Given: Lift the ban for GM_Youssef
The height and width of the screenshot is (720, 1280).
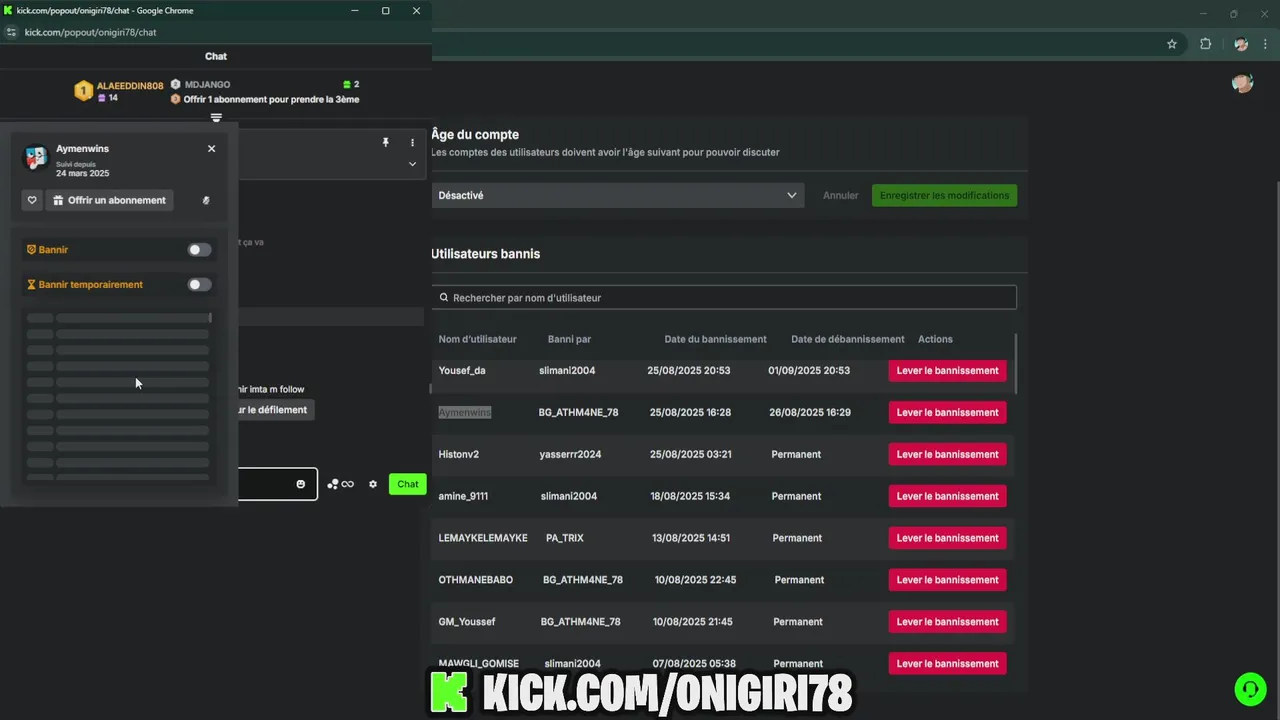Looking at the screenshot, I should coord(947,621).
